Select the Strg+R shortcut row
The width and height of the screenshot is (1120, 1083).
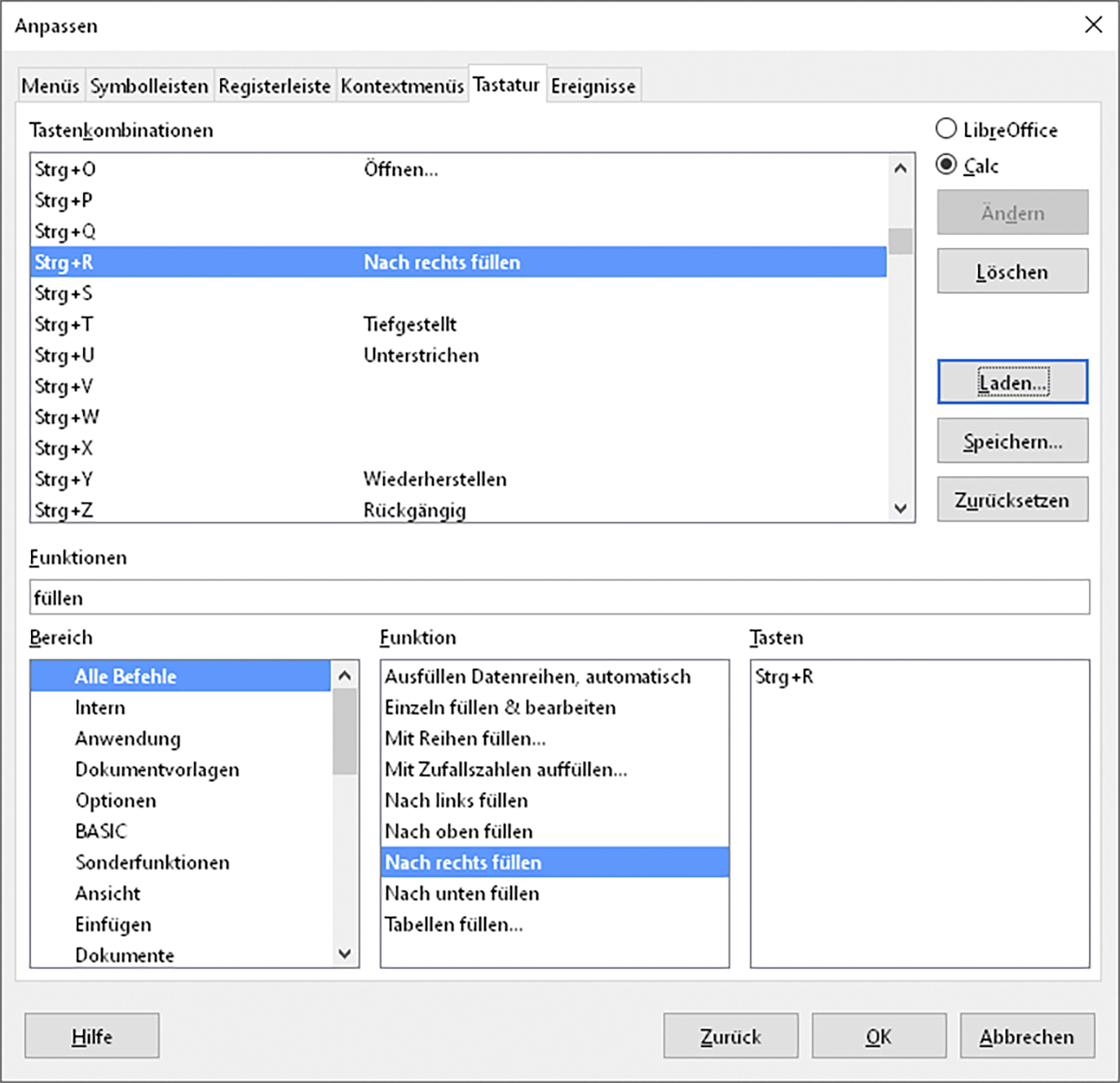coord(459,262)
